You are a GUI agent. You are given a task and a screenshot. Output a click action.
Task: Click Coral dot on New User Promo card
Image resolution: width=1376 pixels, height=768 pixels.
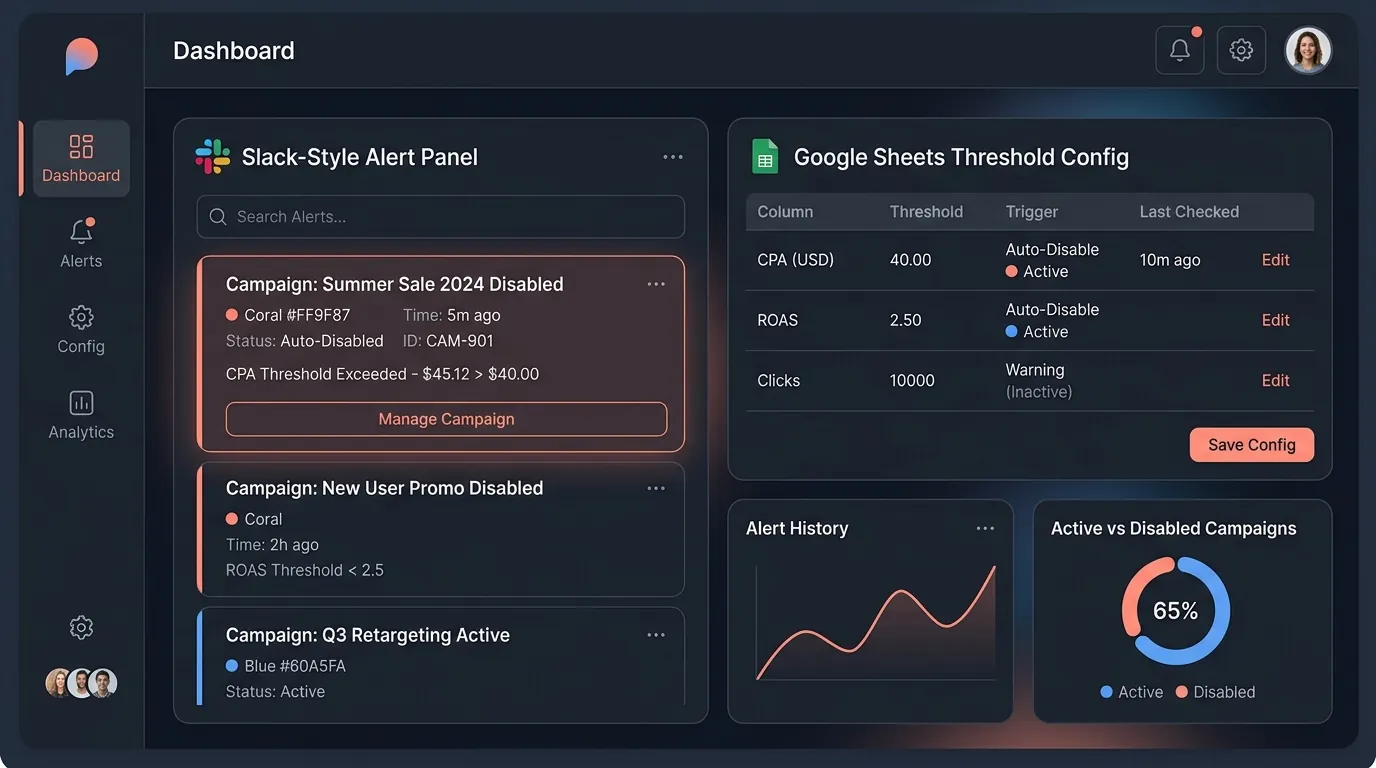[232, 519]
